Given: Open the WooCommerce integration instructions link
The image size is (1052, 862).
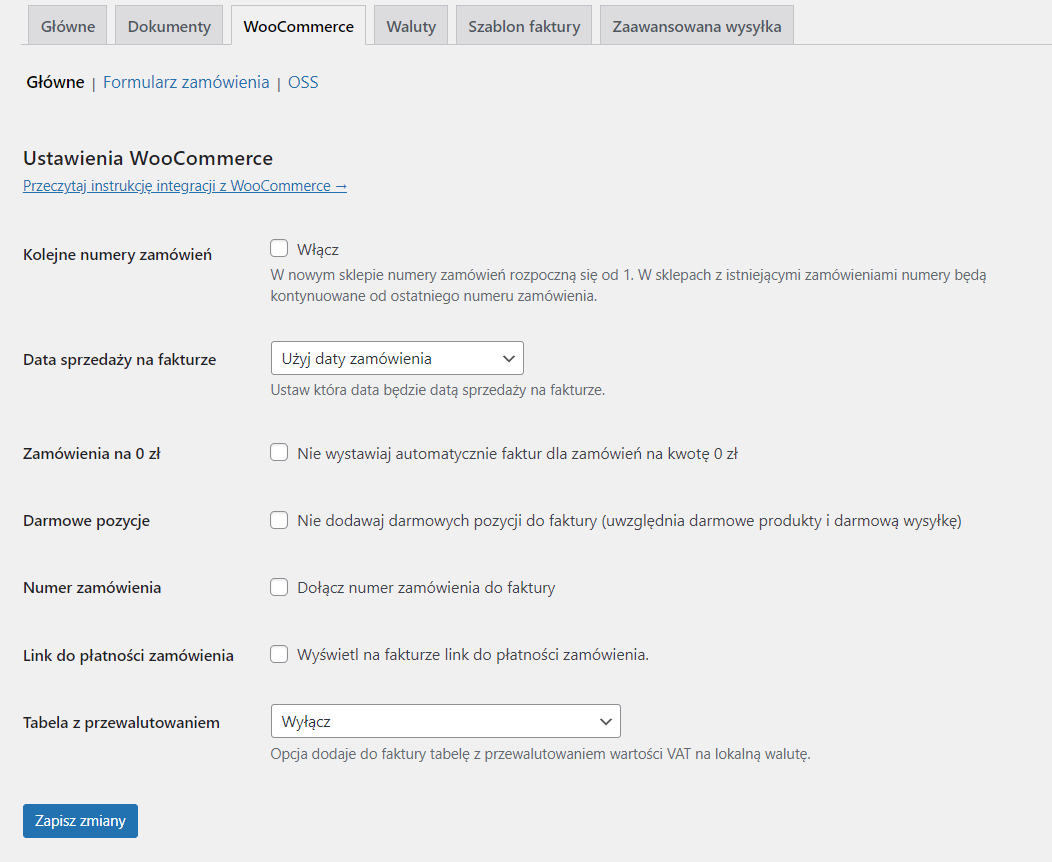Looking at the screenshot, I should [x=185, y=186].
